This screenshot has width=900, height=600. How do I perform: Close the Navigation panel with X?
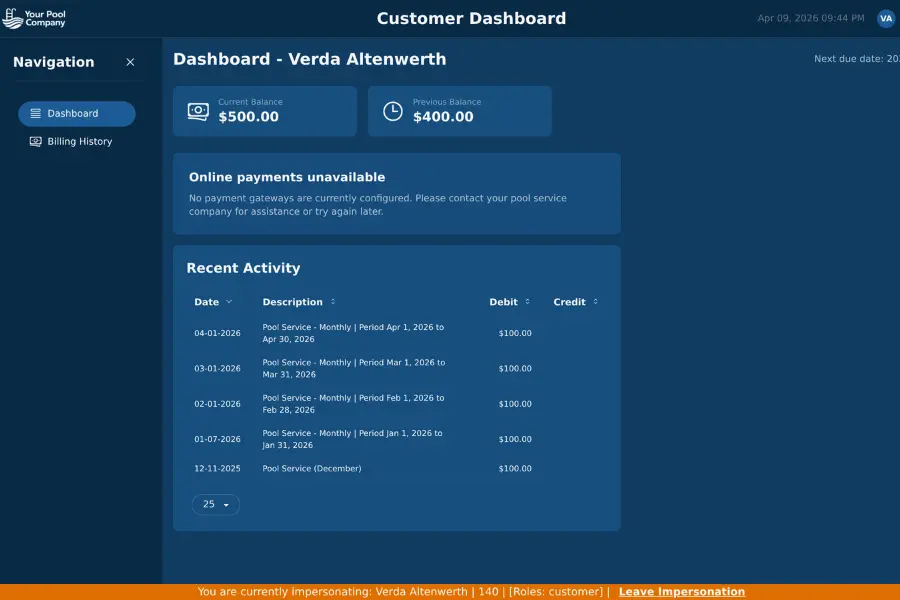click(130, 62)
